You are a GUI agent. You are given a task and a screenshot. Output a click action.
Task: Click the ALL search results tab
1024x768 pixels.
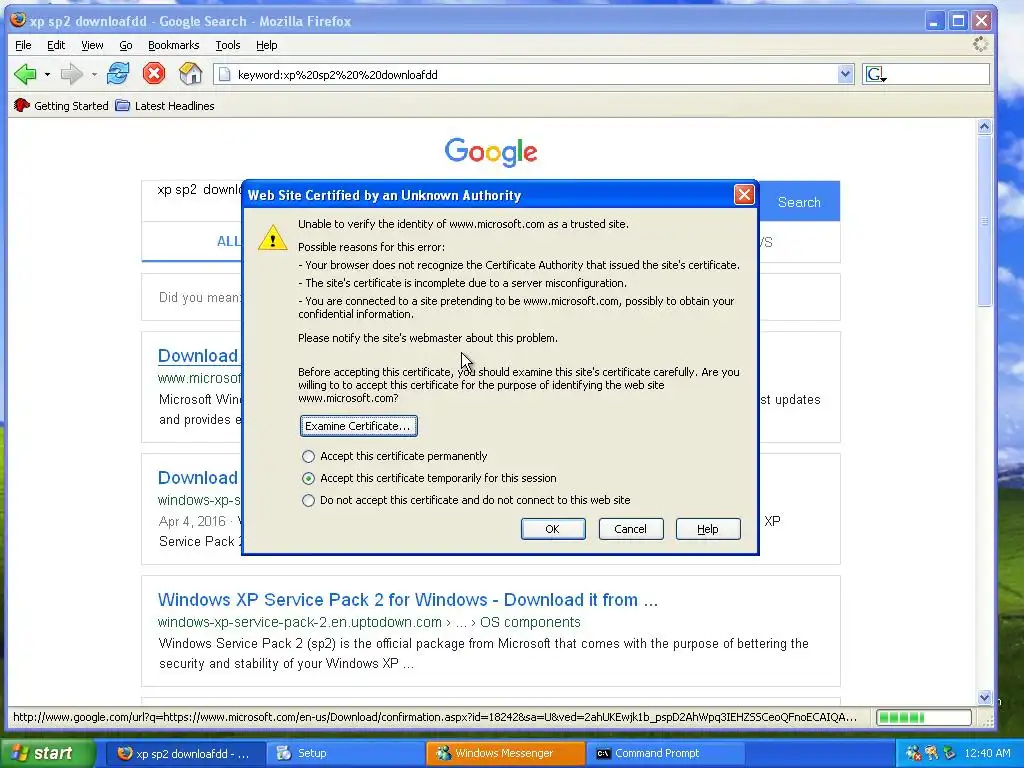(229, 242)
